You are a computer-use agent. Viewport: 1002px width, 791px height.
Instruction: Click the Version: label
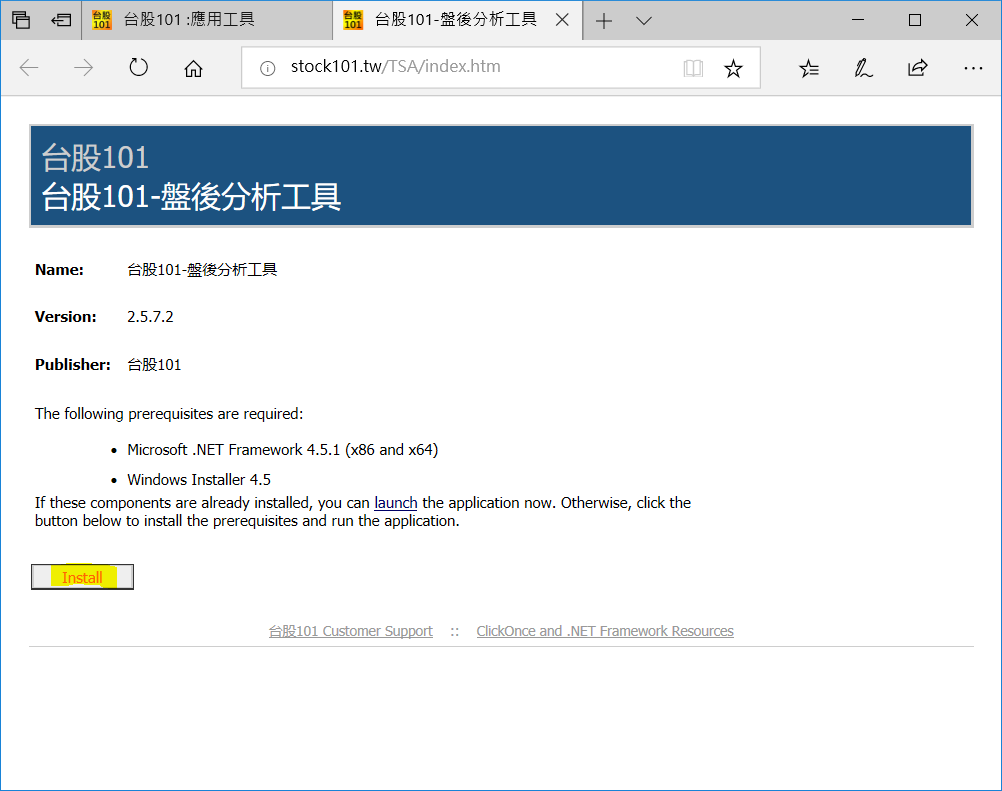pos(65,317)
